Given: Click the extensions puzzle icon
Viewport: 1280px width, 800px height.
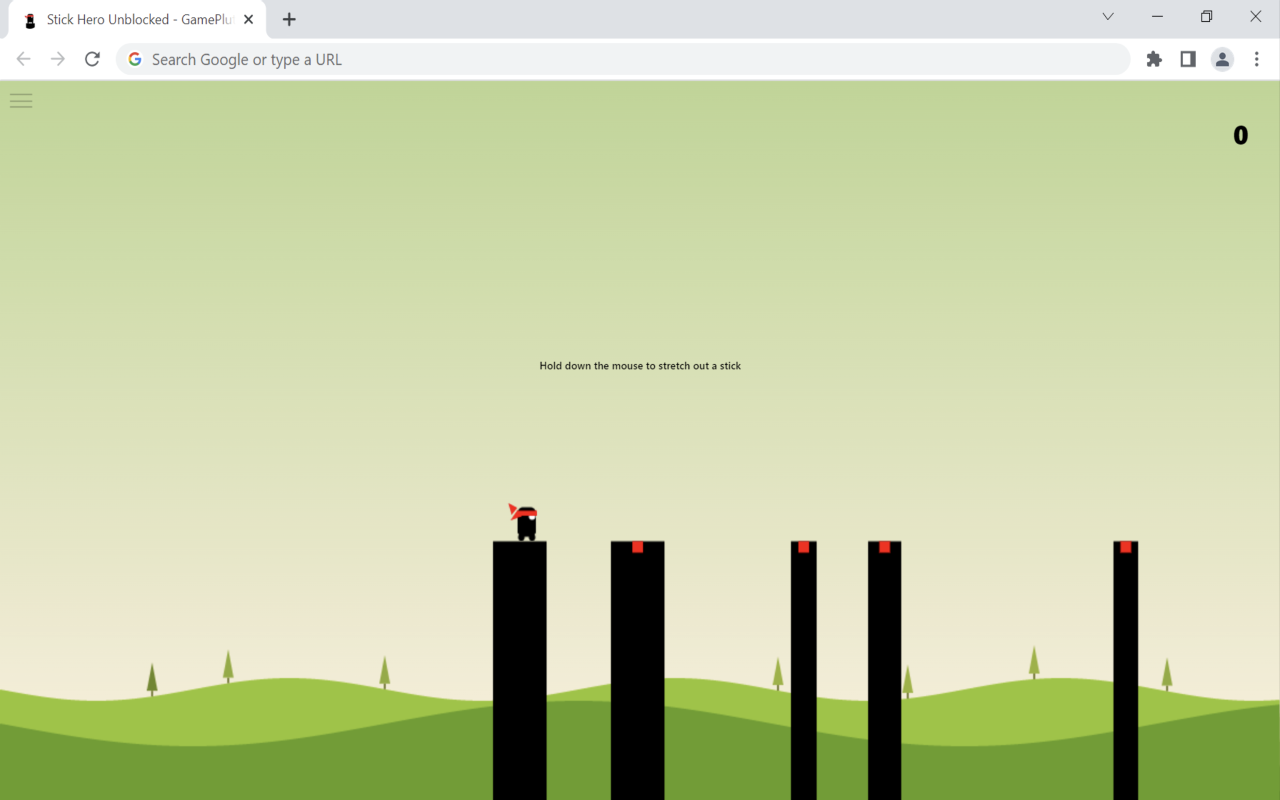Looking at the screenshot, I should tap(1154, 59).
